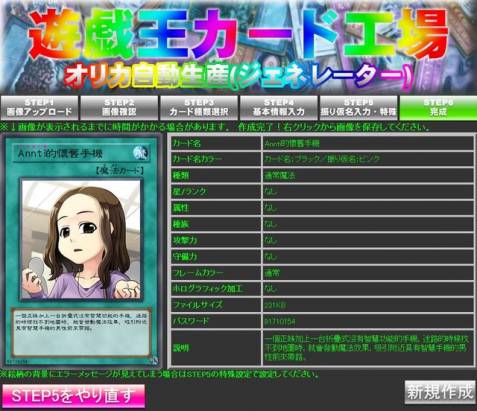Screen dimensions: 477x411
Task: Open STEP3 カード種類選択 tab
Action: [x=199, y=108]
